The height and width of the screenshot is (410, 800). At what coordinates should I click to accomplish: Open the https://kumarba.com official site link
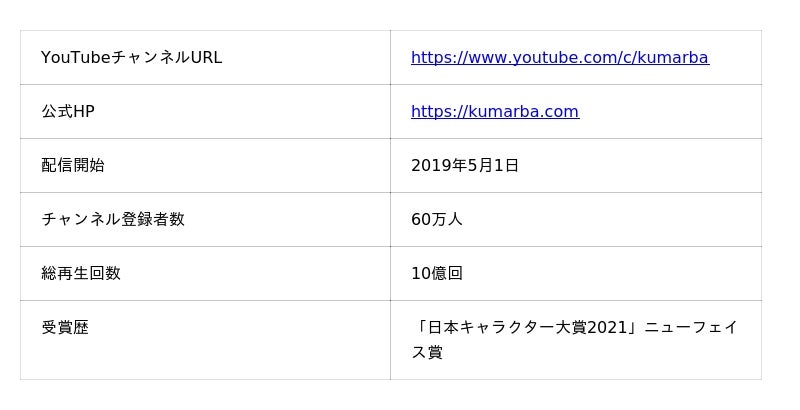coord(494,111)
